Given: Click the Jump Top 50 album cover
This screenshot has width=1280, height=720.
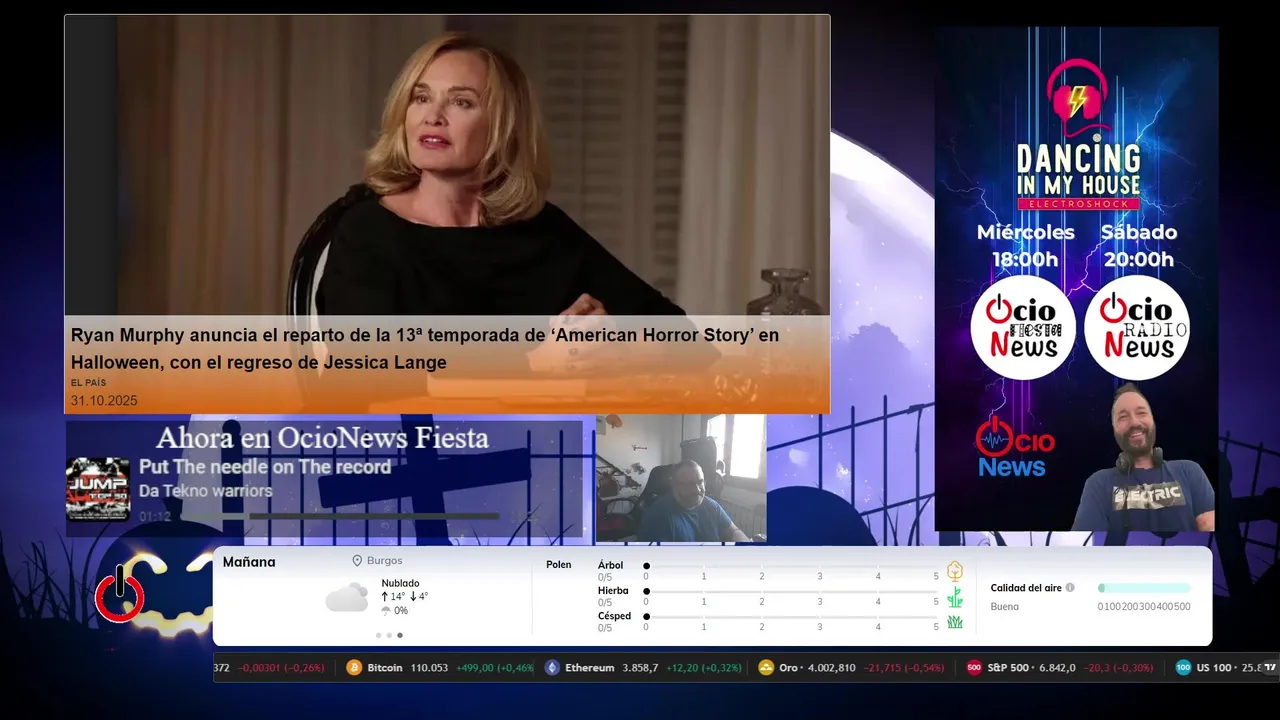Looking at the screenshot, I should [98, 489].
